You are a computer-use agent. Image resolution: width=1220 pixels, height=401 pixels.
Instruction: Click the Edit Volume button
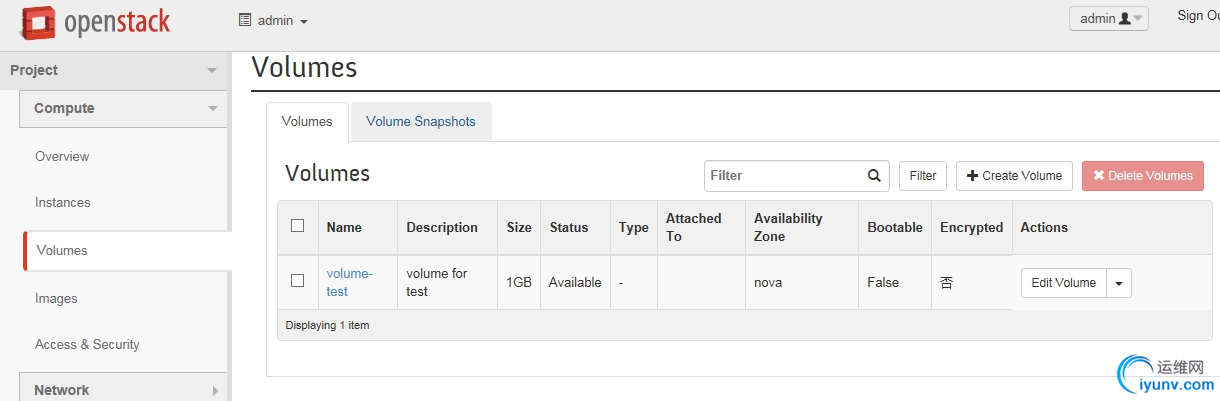click(x=1063, y=283)
